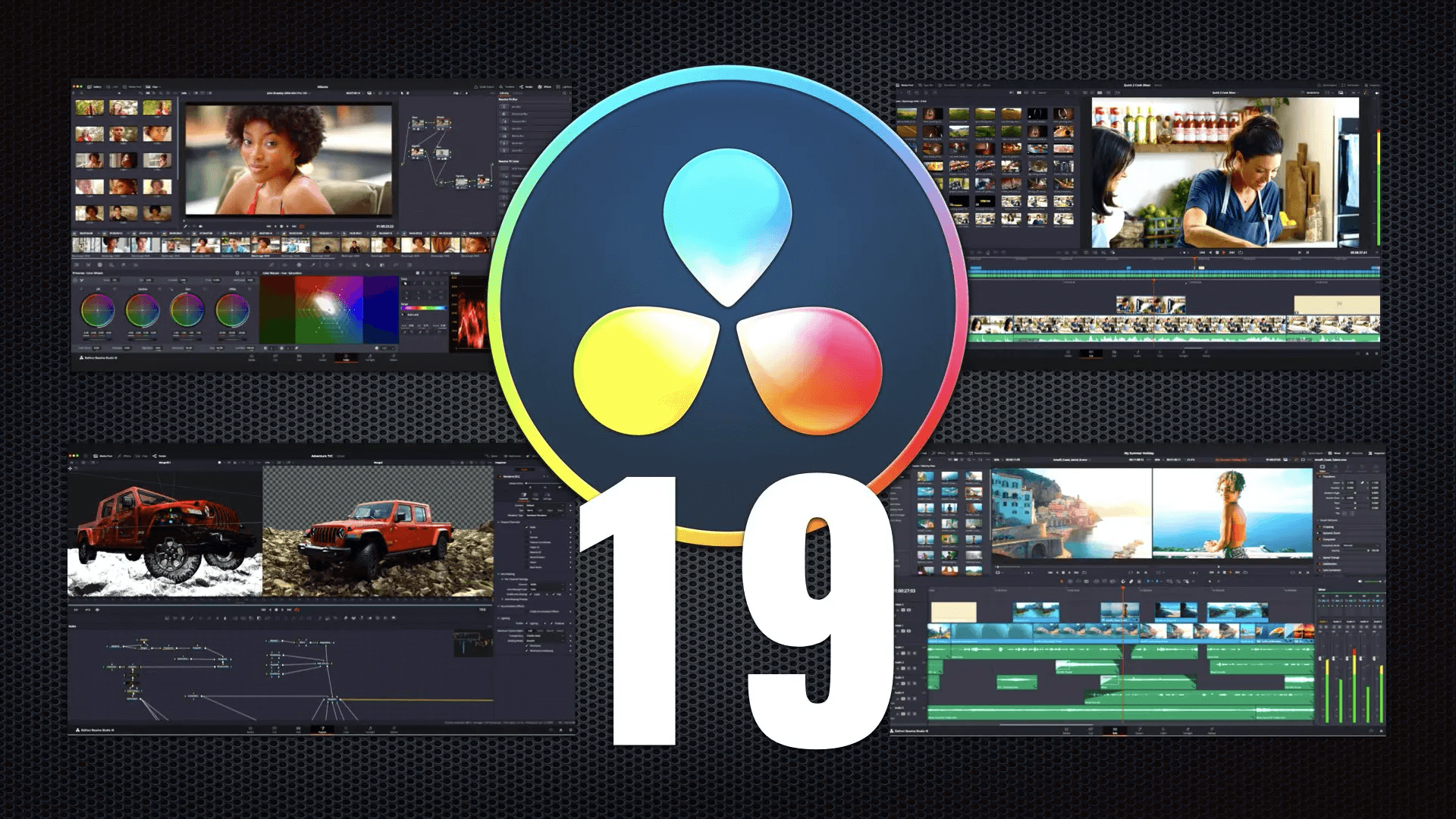Switch to the Color page tab
The image size is (1456, 819).
coord(346,356)
